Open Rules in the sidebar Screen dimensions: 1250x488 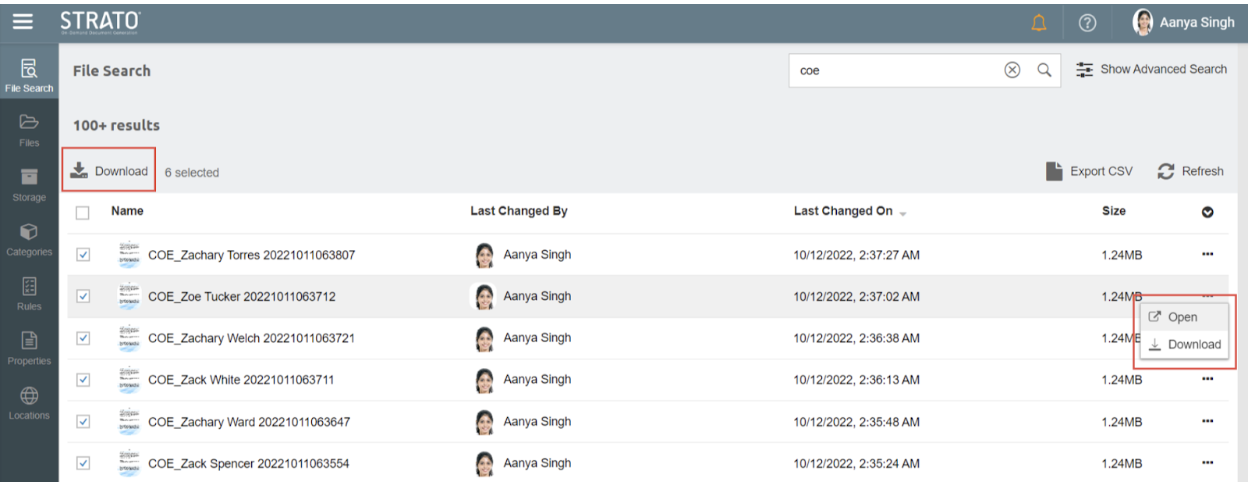(x=29, y=293)
